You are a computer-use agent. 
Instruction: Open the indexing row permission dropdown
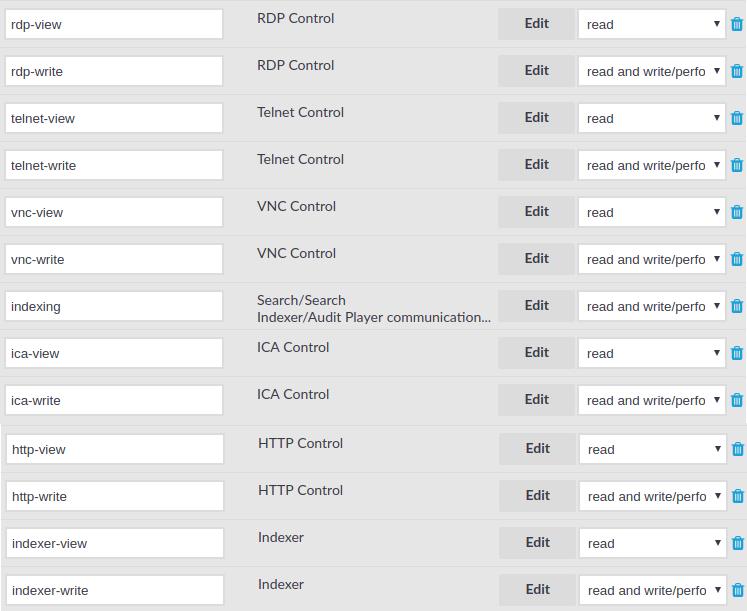coord(651,306)
